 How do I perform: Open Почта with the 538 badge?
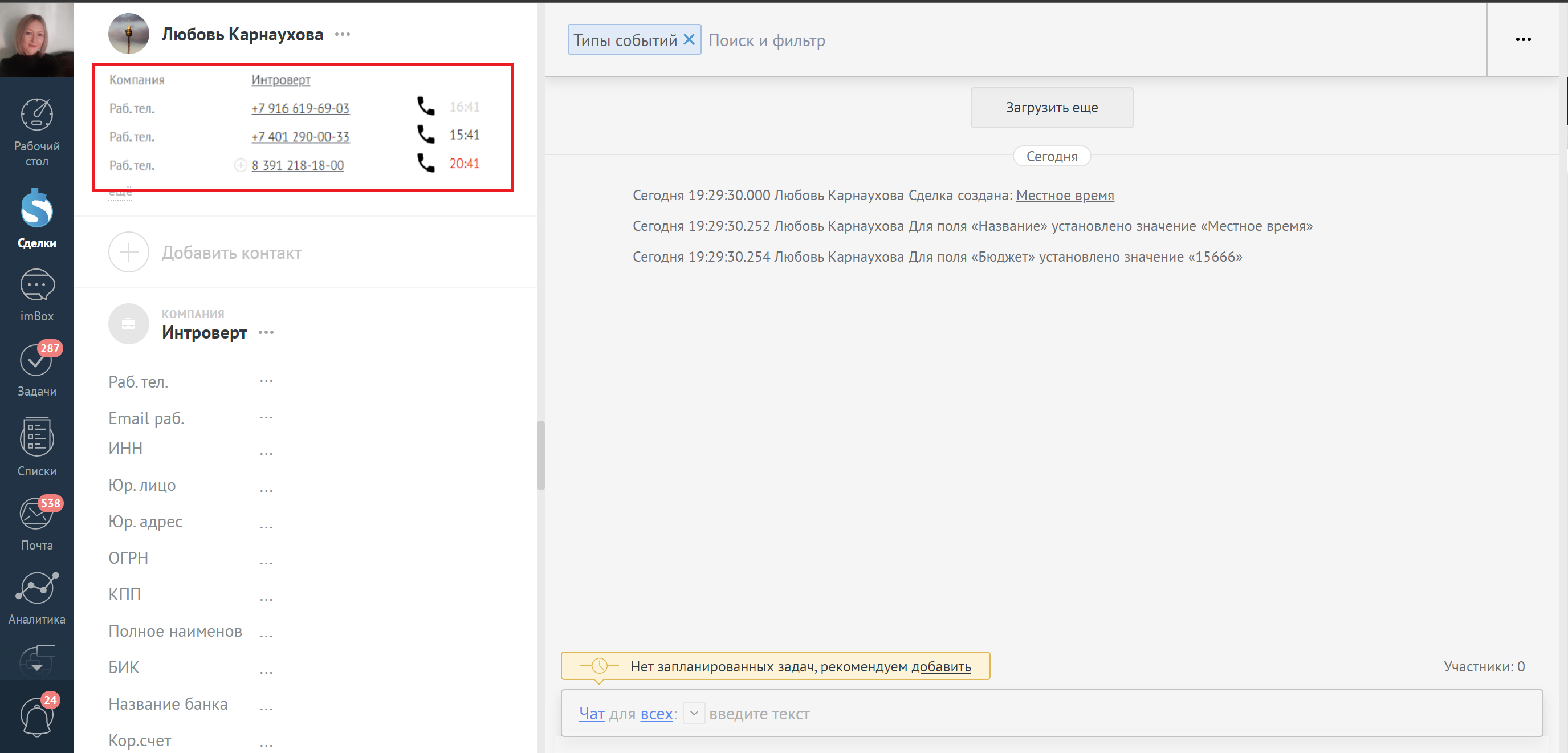[x=36, y=523]
